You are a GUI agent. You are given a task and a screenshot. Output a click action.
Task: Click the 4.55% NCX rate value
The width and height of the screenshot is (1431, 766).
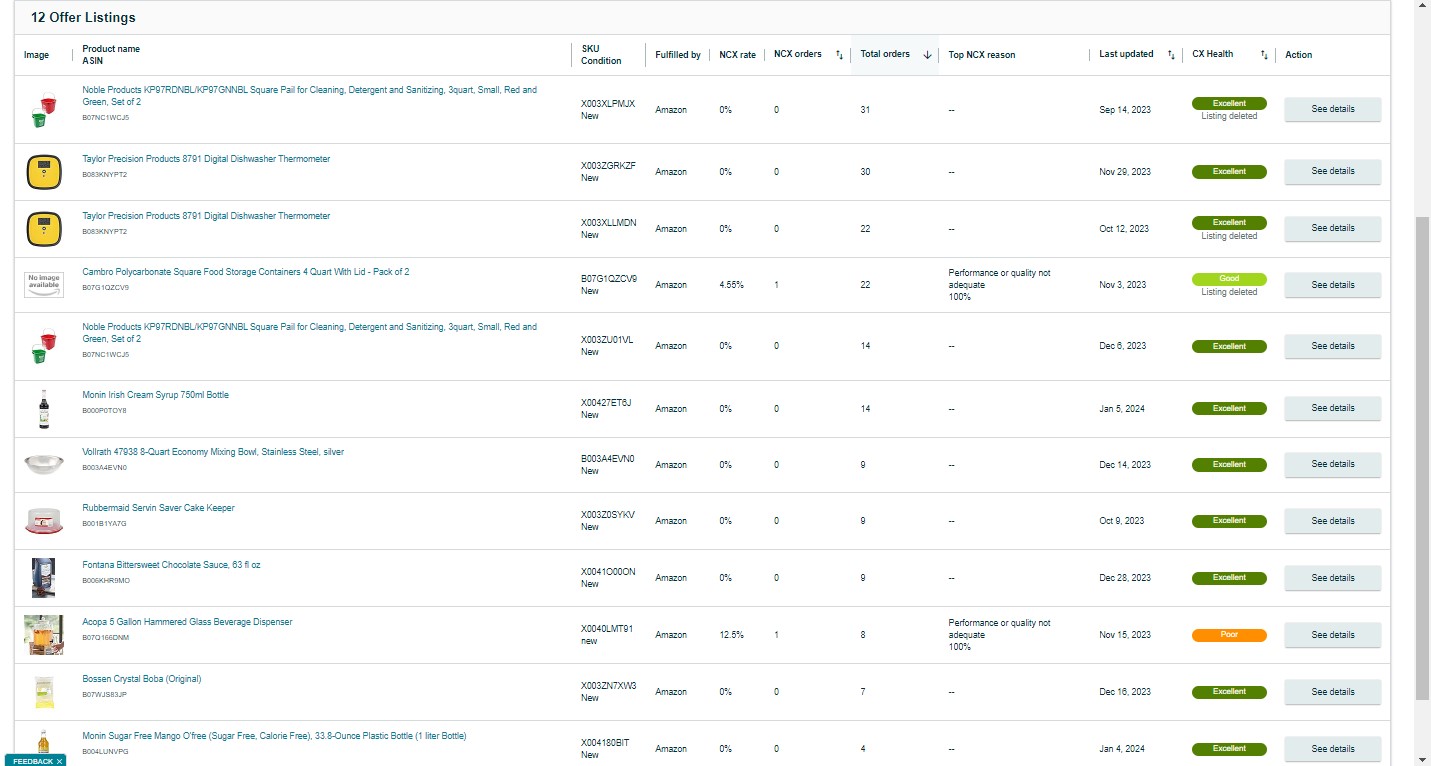pyautogui.click(x=732, y=285)
